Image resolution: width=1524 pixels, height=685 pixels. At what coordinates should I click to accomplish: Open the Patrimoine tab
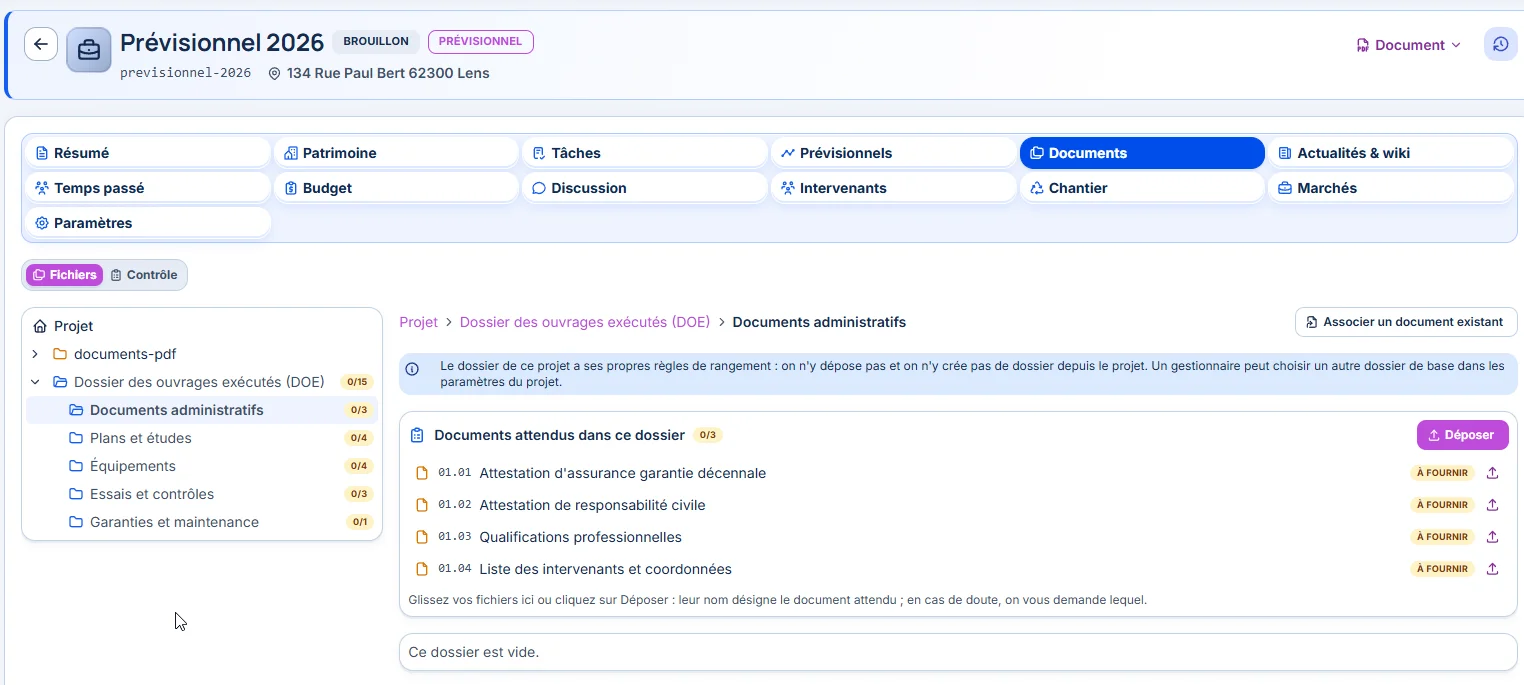[395, 153]
